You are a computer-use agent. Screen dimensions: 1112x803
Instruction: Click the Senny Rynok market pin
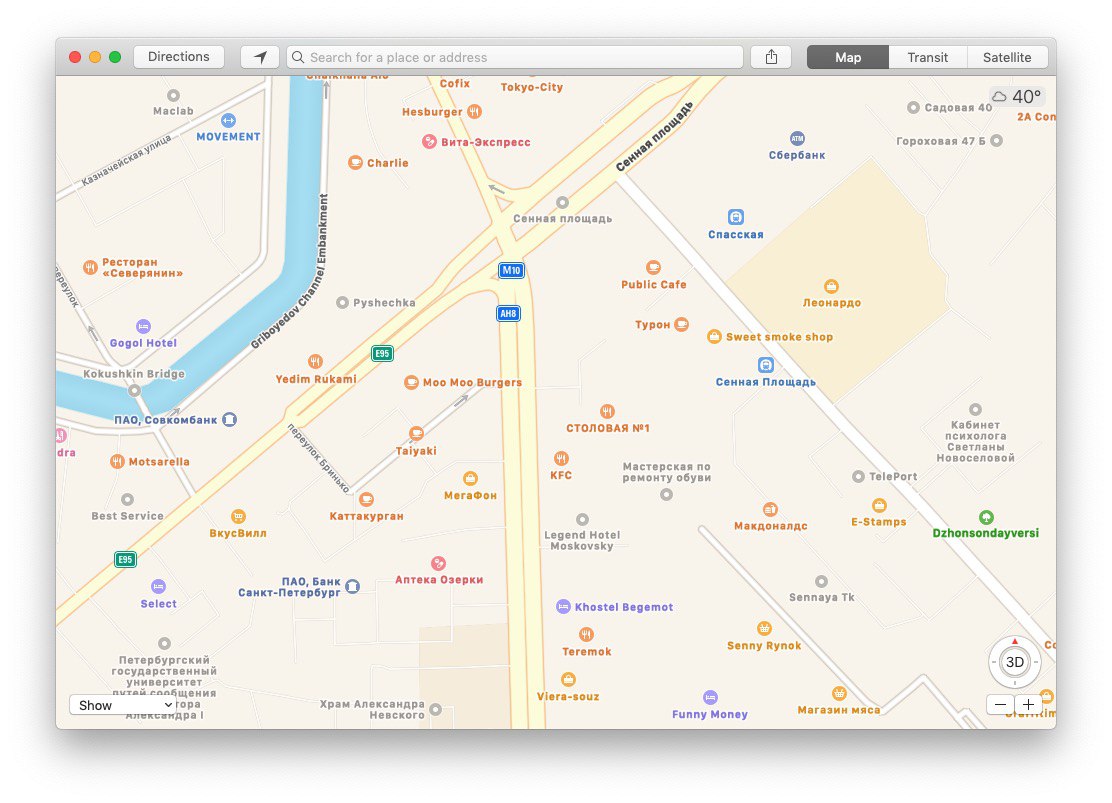764,628
